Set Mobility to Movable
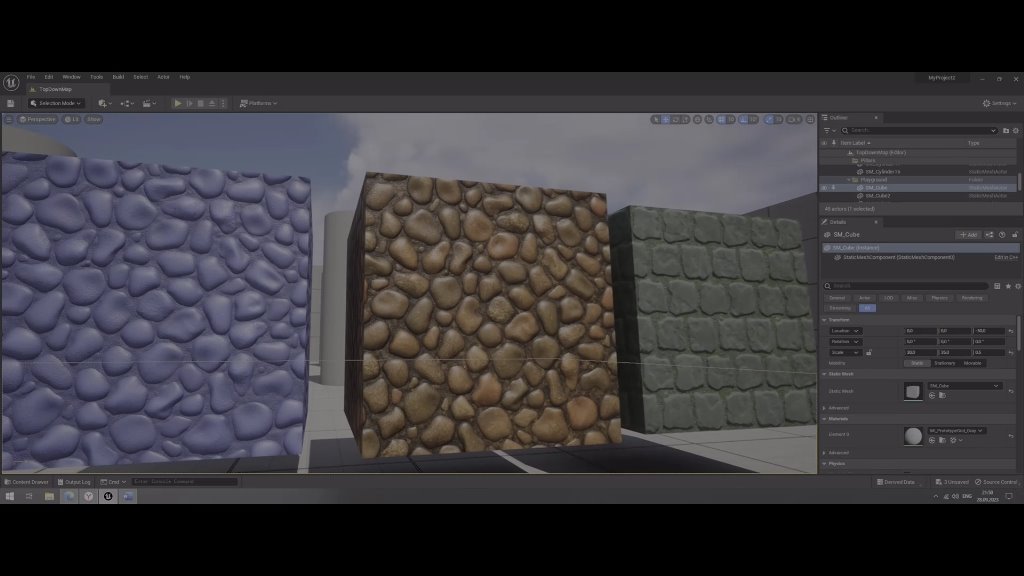Viewport: 1024px width, 576px height. tap(972, 363)
